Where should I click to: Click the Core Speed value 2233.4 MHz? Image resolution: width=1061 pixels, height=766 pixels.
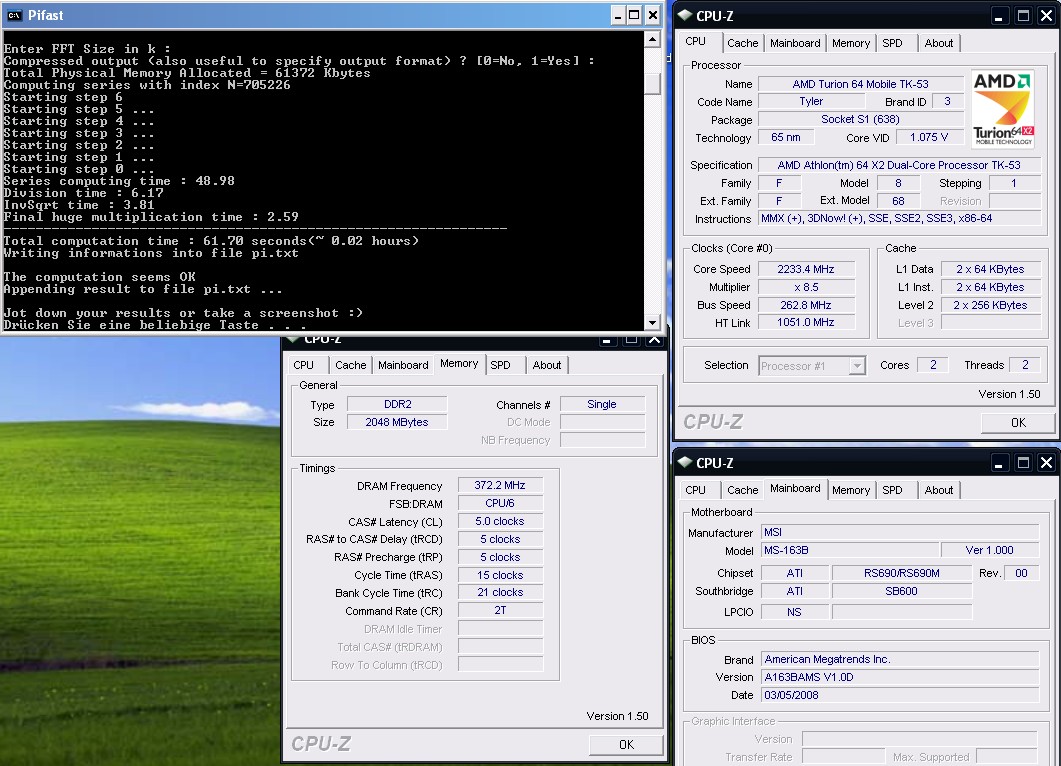tap(806, 269)
